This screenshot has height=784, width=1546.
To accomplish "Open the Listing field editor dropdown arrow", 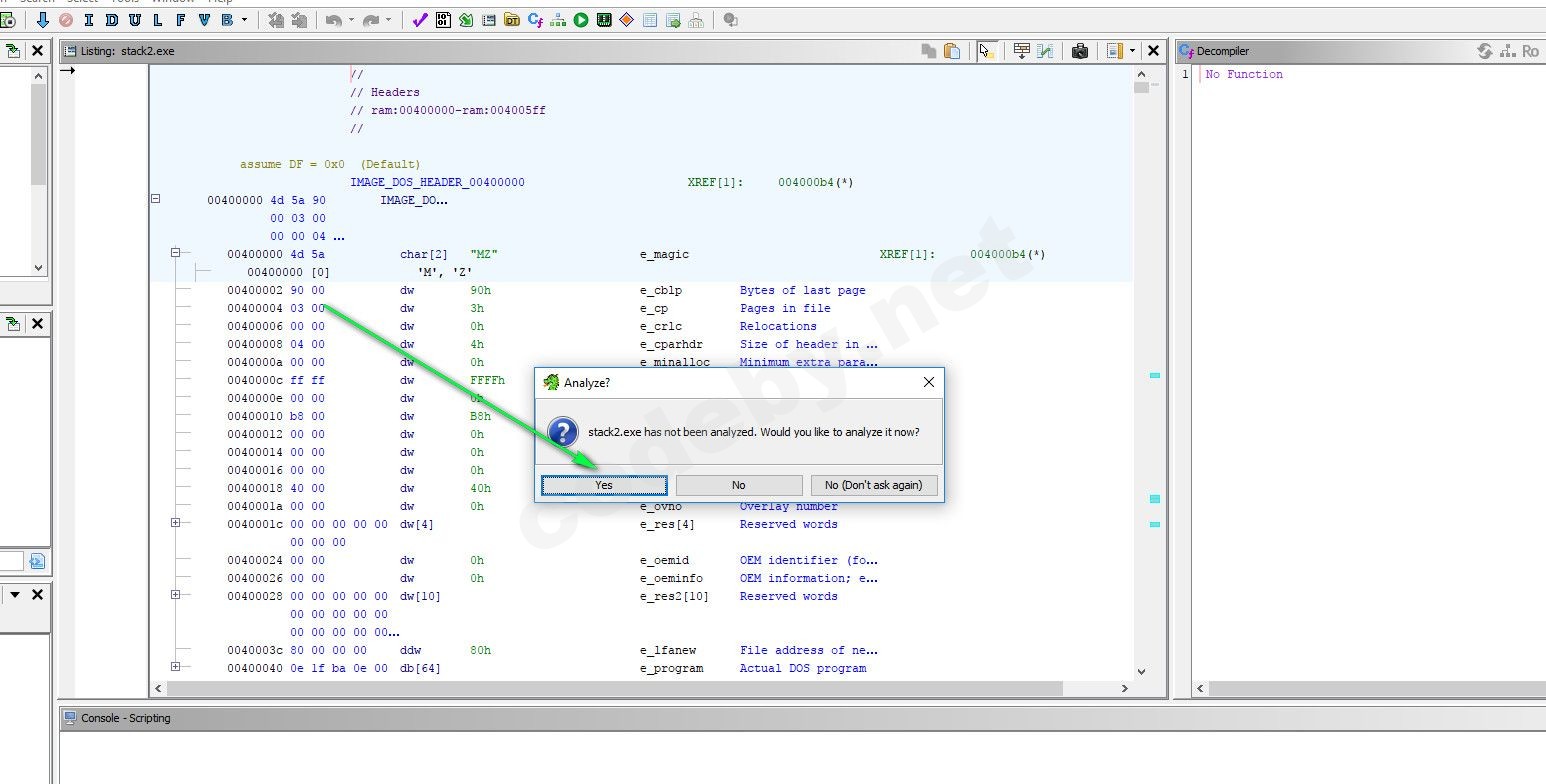I will 1132,51.
